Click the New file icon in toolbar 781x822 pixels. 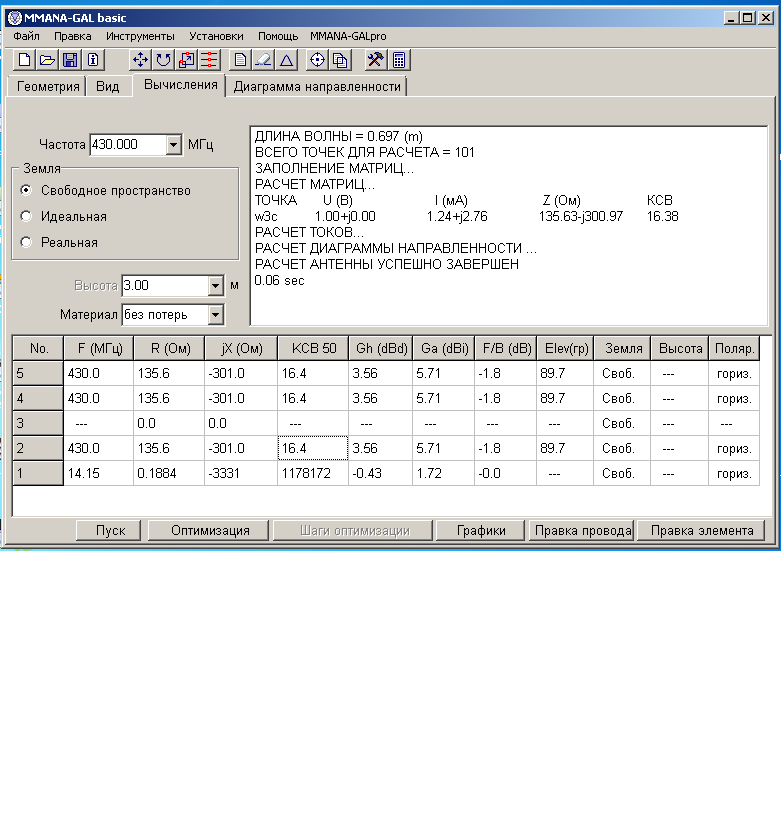[25, 60]
